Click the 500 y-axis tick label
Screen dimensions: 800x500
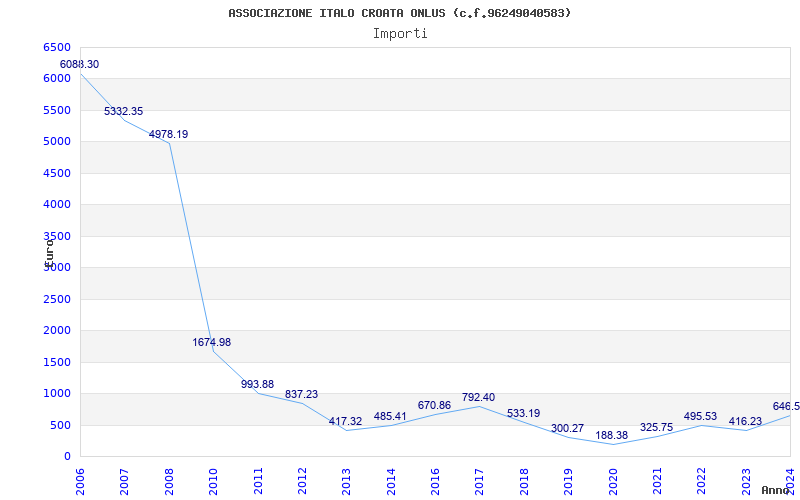(61, 425)
